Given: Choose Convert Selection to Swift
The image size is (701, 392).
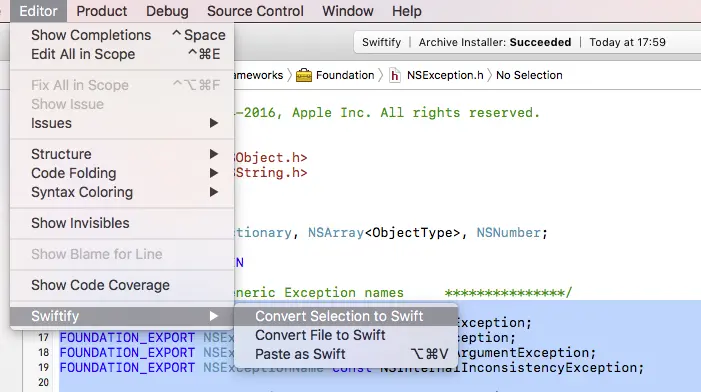Looking at the screenshot, I should (346, 316).
